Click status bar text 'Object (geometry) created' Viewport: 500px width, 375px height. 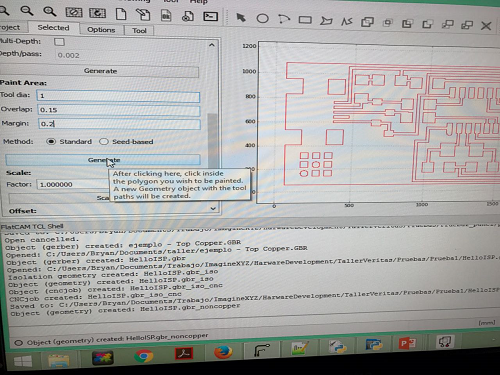point(117,338)
